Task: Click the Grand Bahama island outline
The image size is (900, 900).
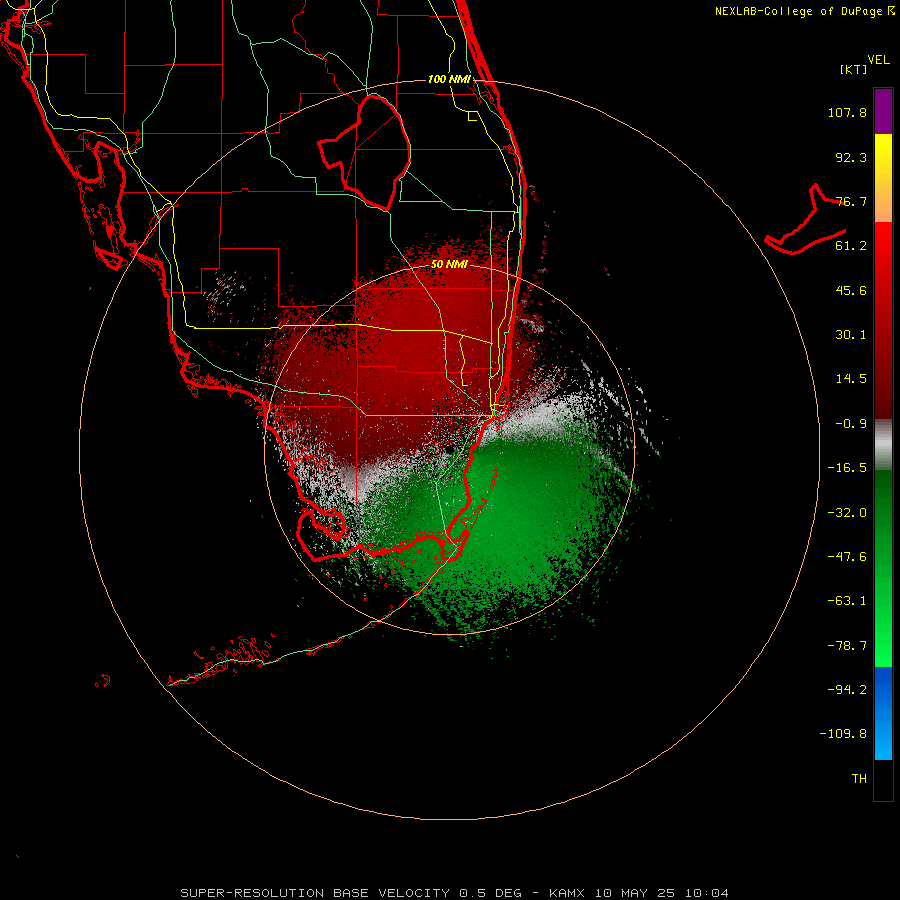Action: 806,219
